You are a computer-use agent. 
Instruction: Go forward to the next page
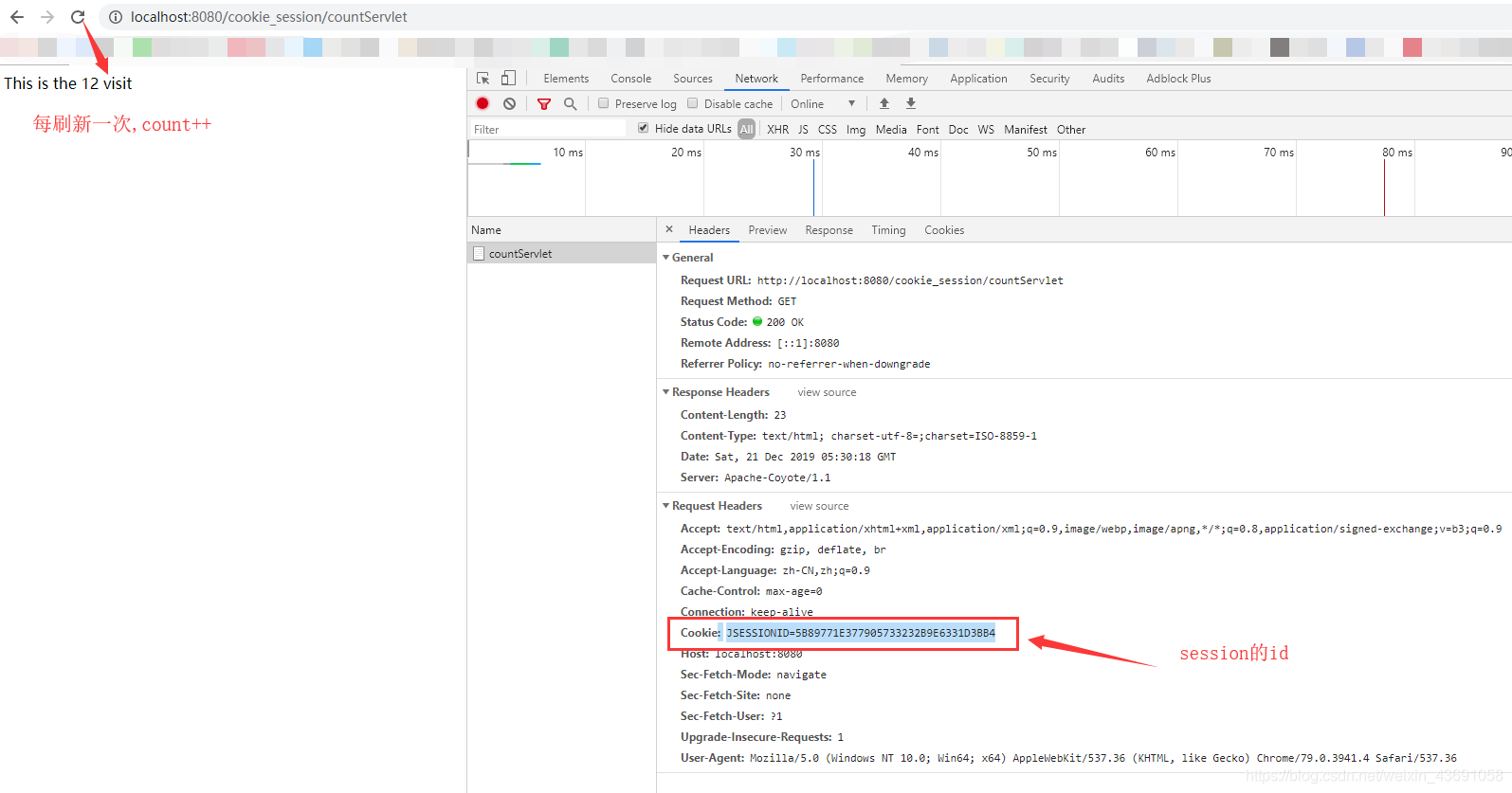pos(47,17)
